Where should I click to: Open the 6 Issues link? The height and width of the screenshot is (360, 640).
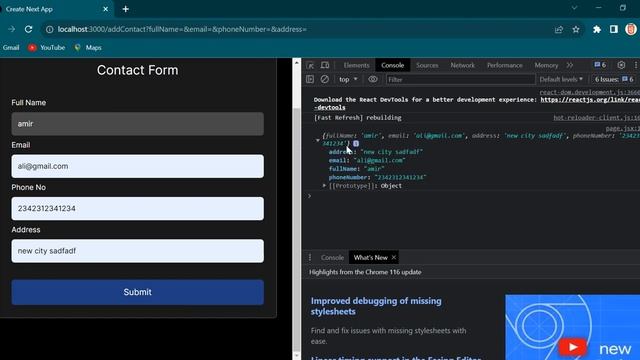coord(614,79)
